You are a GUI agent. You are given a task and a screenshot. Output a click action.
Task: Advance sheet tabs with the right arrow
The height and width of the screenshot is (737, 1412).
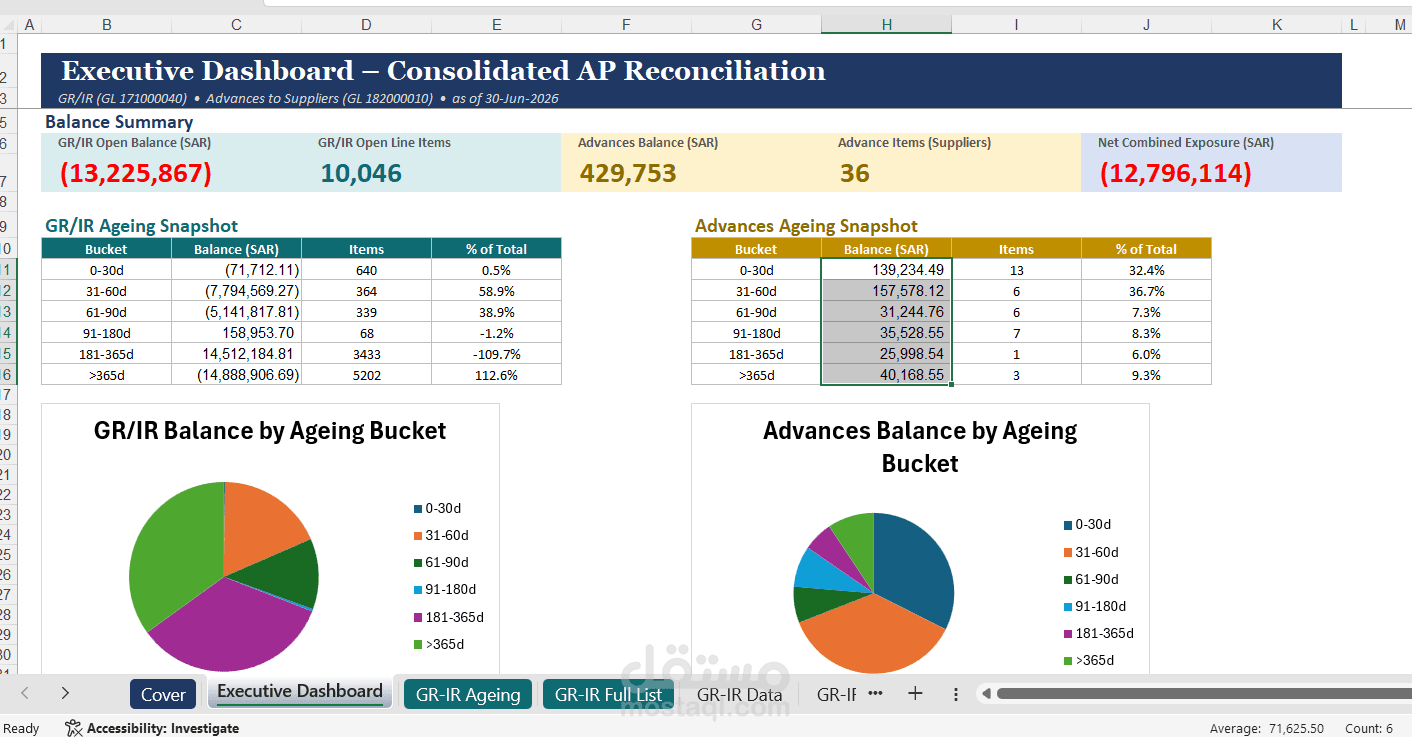[x=65, y=693]
